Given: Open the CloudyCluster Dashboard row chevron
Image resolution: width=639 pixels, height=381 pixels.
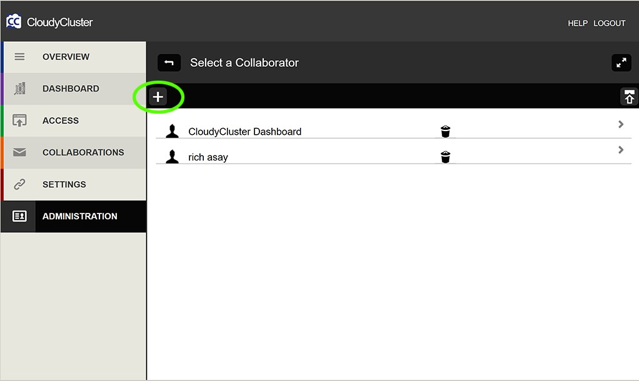Looking at the screenshot, I should coord(621,124).
